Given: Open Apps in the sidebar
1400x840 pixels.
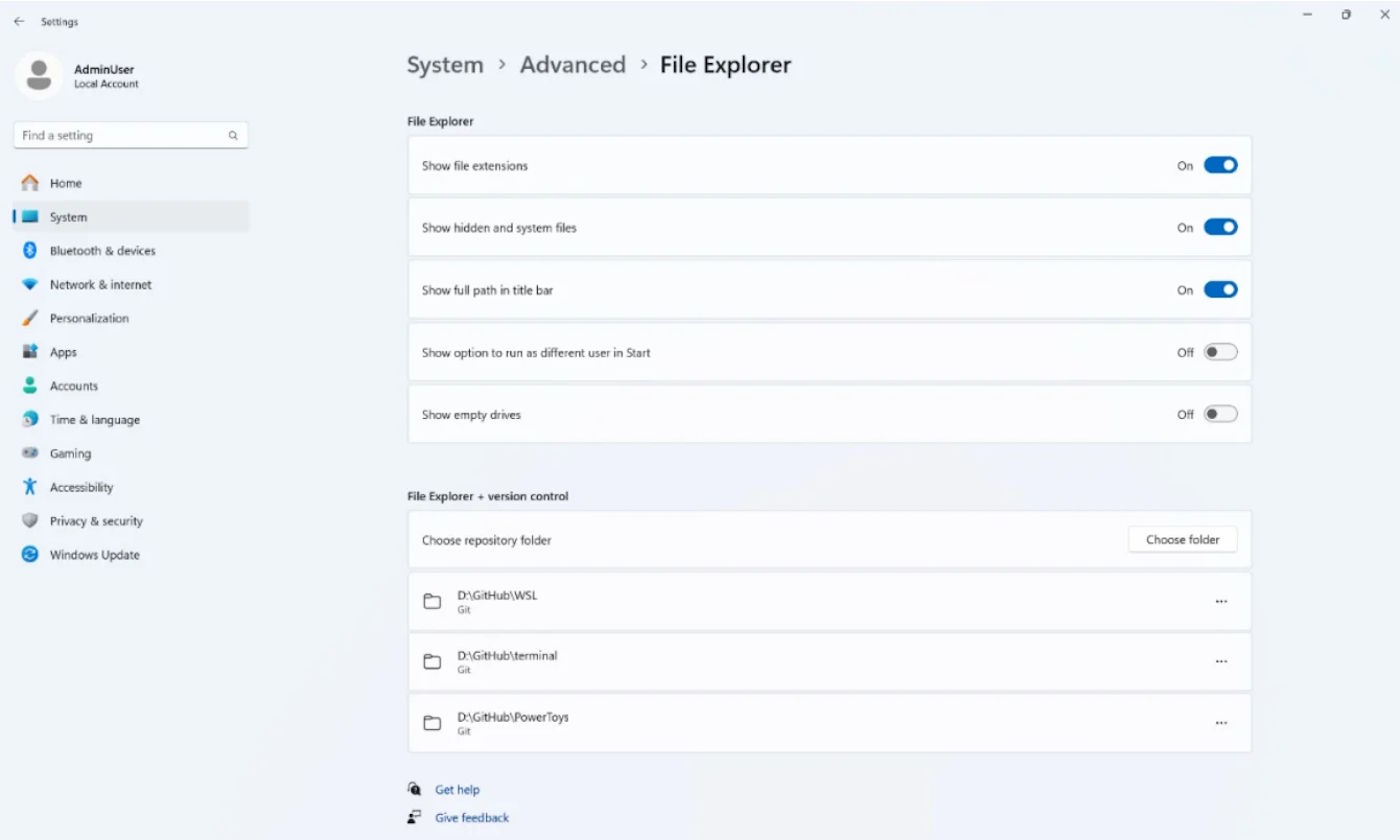Looking at the screenshot, I should click(63, 353).
